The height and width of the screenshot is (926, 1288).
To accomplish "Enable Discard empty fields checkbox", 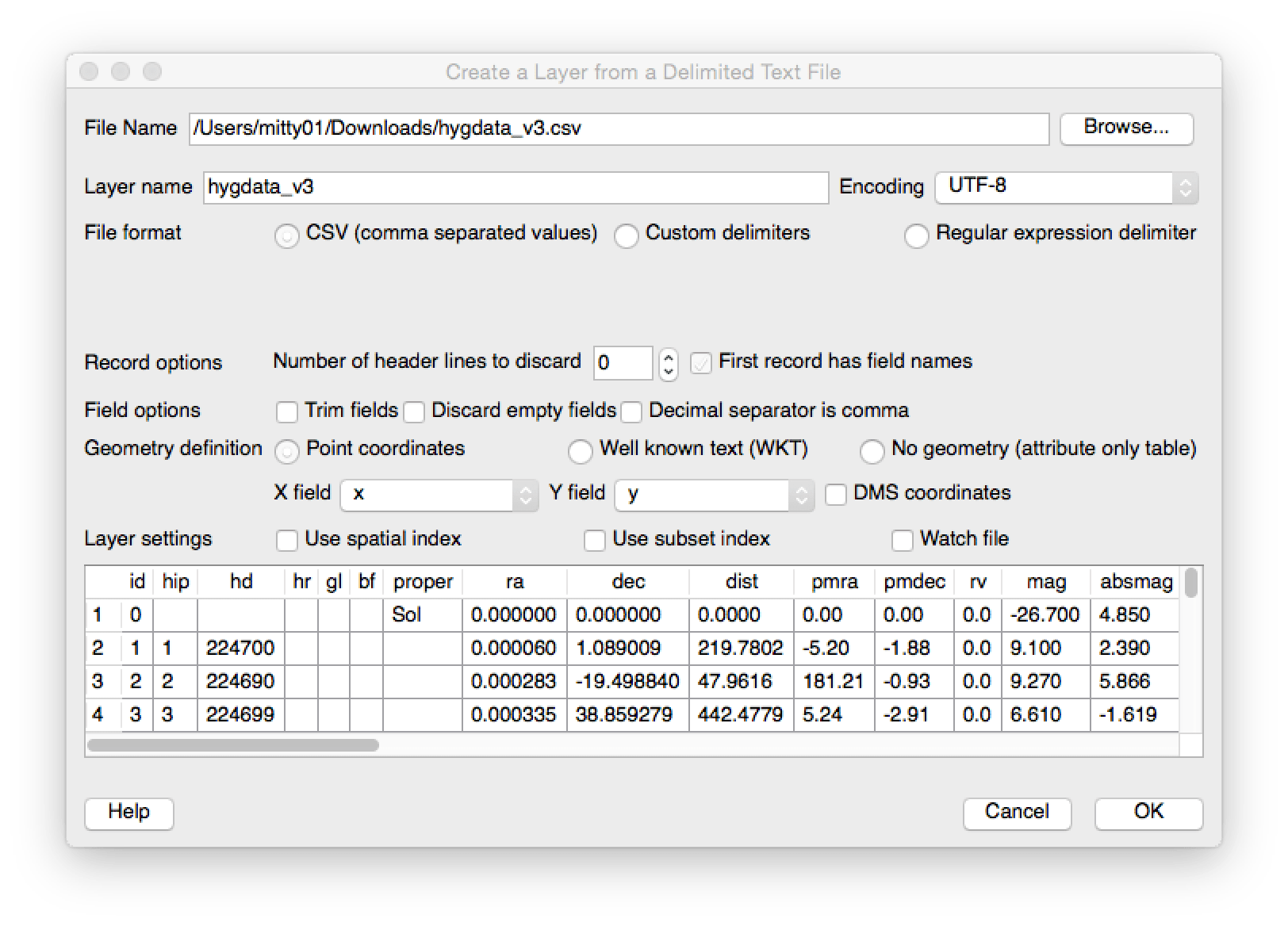I will coord(413,411).
